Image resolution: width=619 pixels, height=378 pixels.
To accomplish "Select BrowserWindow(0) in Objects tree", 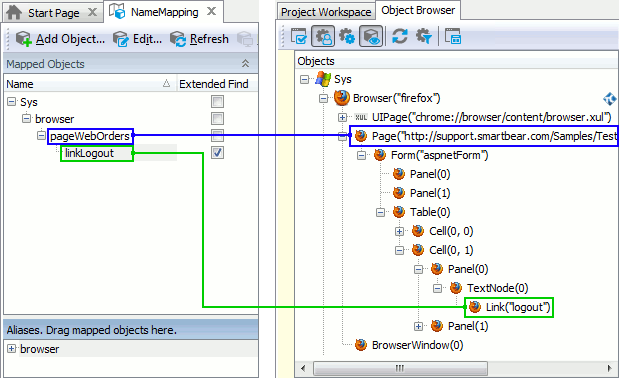I will [418, 345].
